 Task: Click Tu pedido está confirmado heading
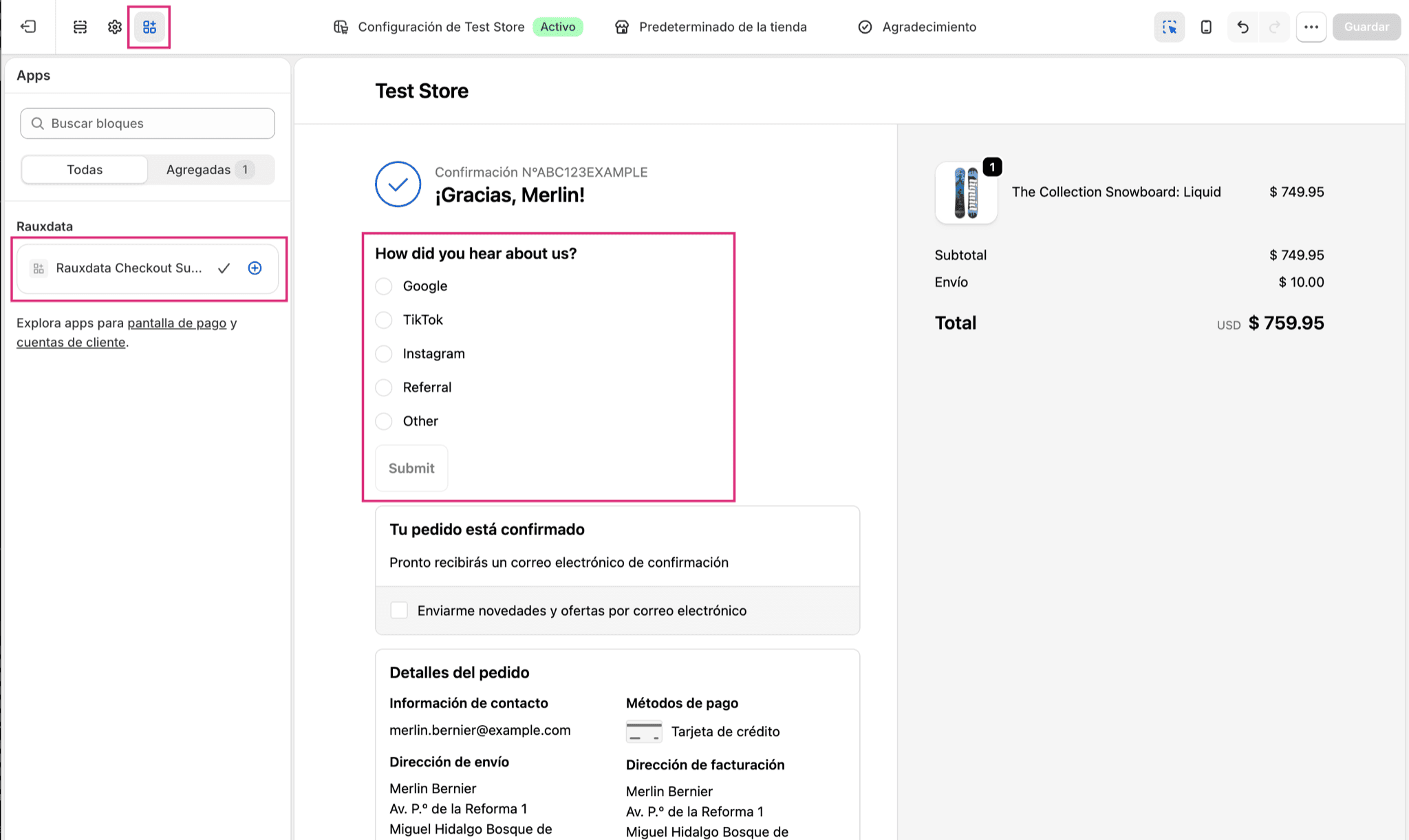tap(487, 529)
